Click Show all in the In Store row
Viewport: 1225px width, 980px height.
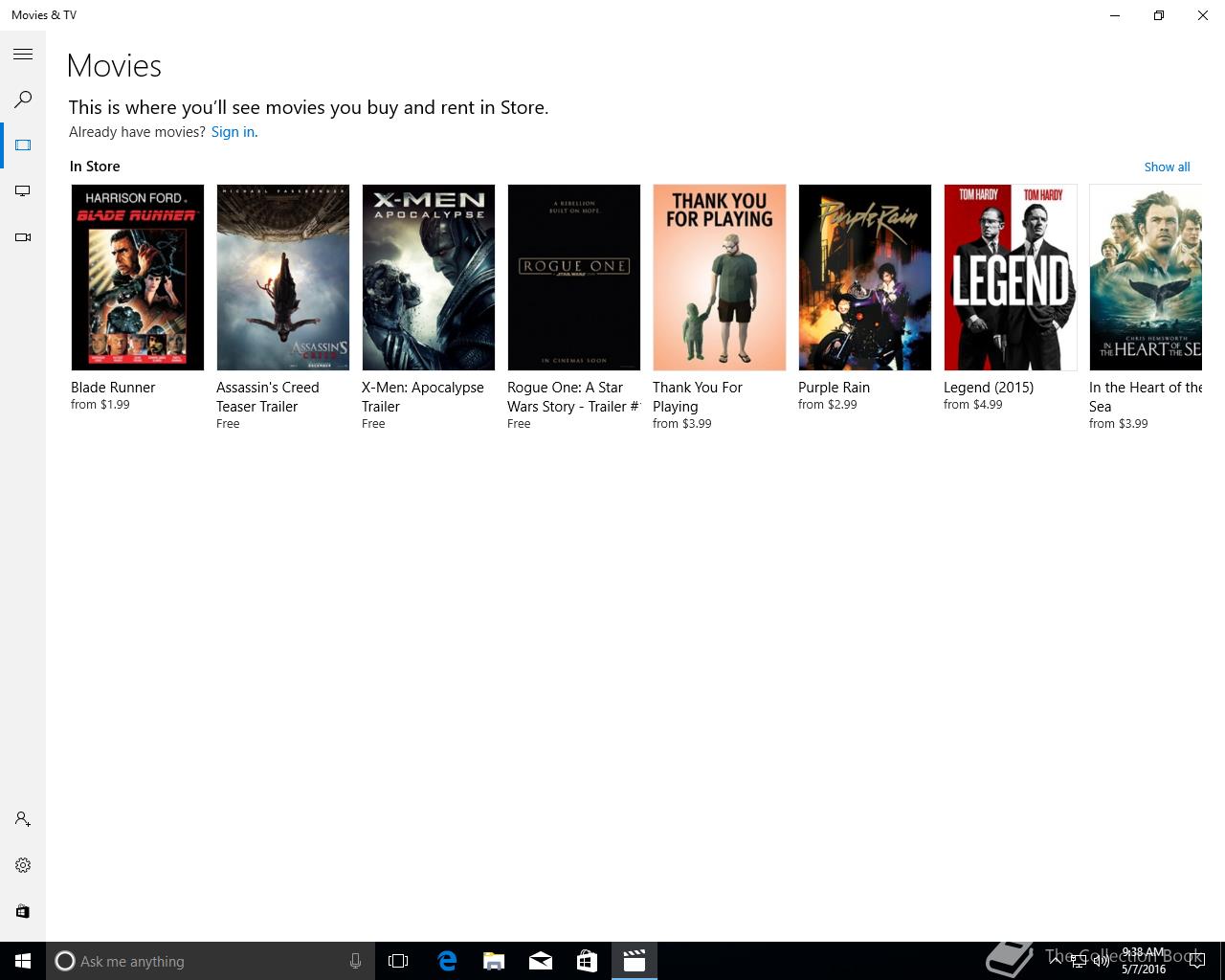click(x=1167, y=167)
